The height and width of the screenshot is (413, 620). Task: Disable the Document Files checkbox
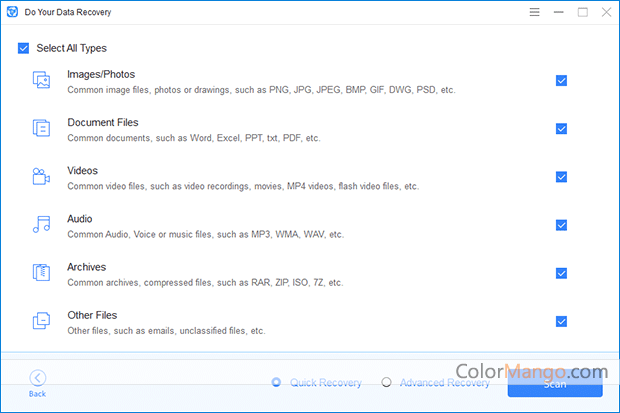[x=561, y=128]
